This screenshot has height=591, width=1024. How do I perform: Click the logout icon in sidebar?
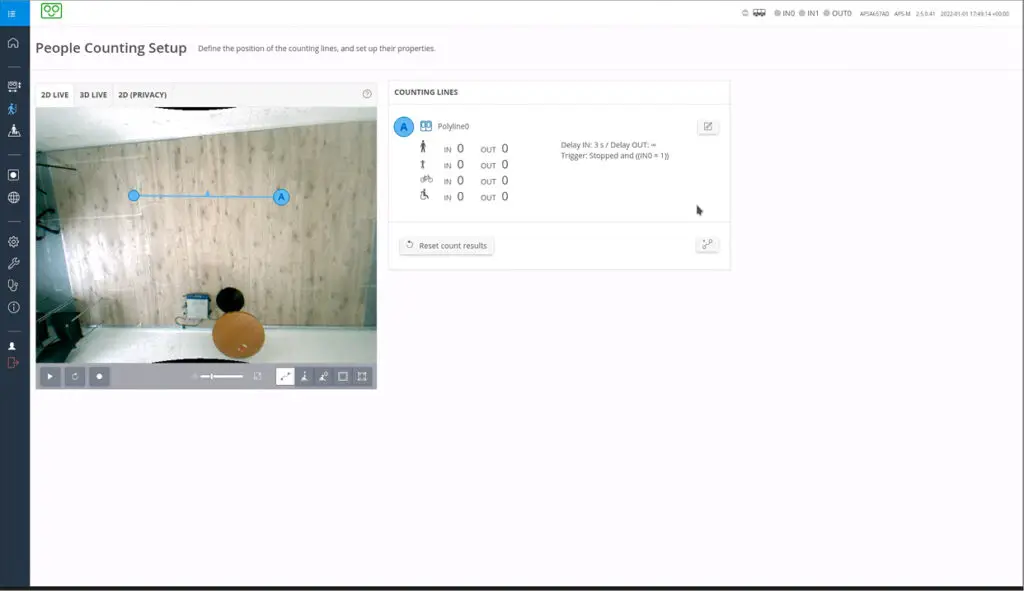coord(13,363)
